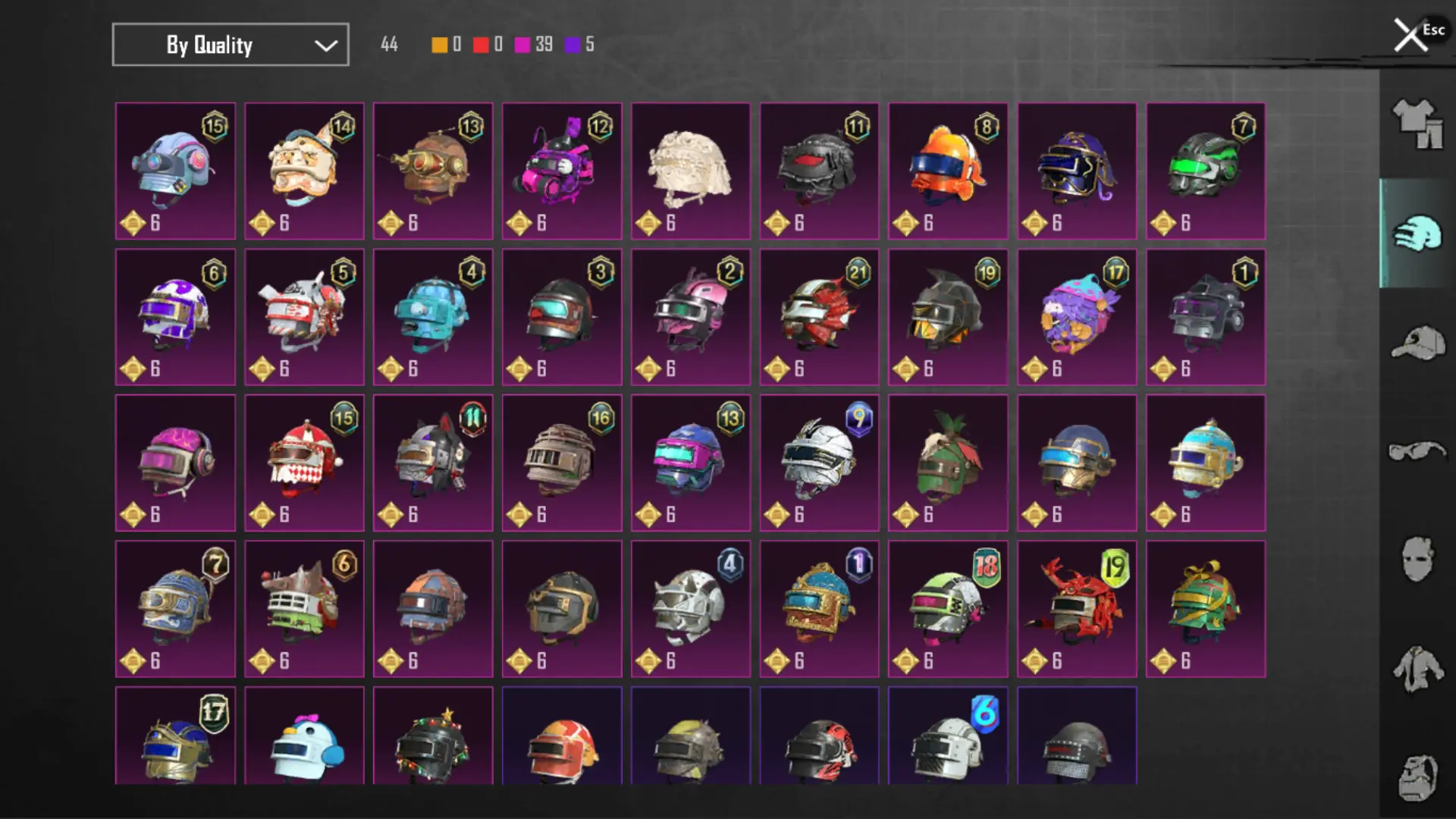Pick the red crab helmet with badge 19
The height and width of the screenshot is (819, 1456).
coord(1077,609)
